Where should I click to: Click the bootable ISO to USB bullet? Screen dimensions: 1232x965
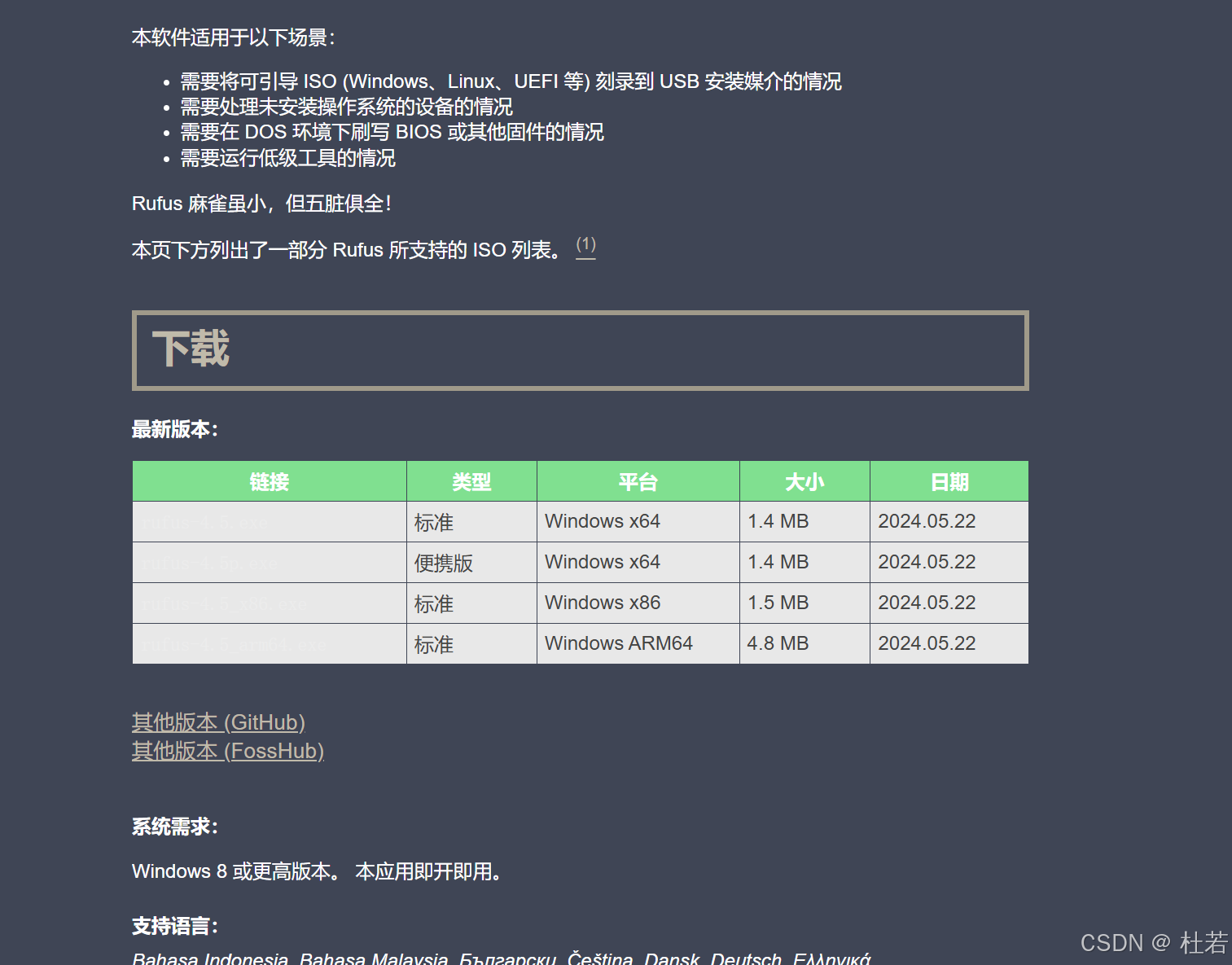511,81
